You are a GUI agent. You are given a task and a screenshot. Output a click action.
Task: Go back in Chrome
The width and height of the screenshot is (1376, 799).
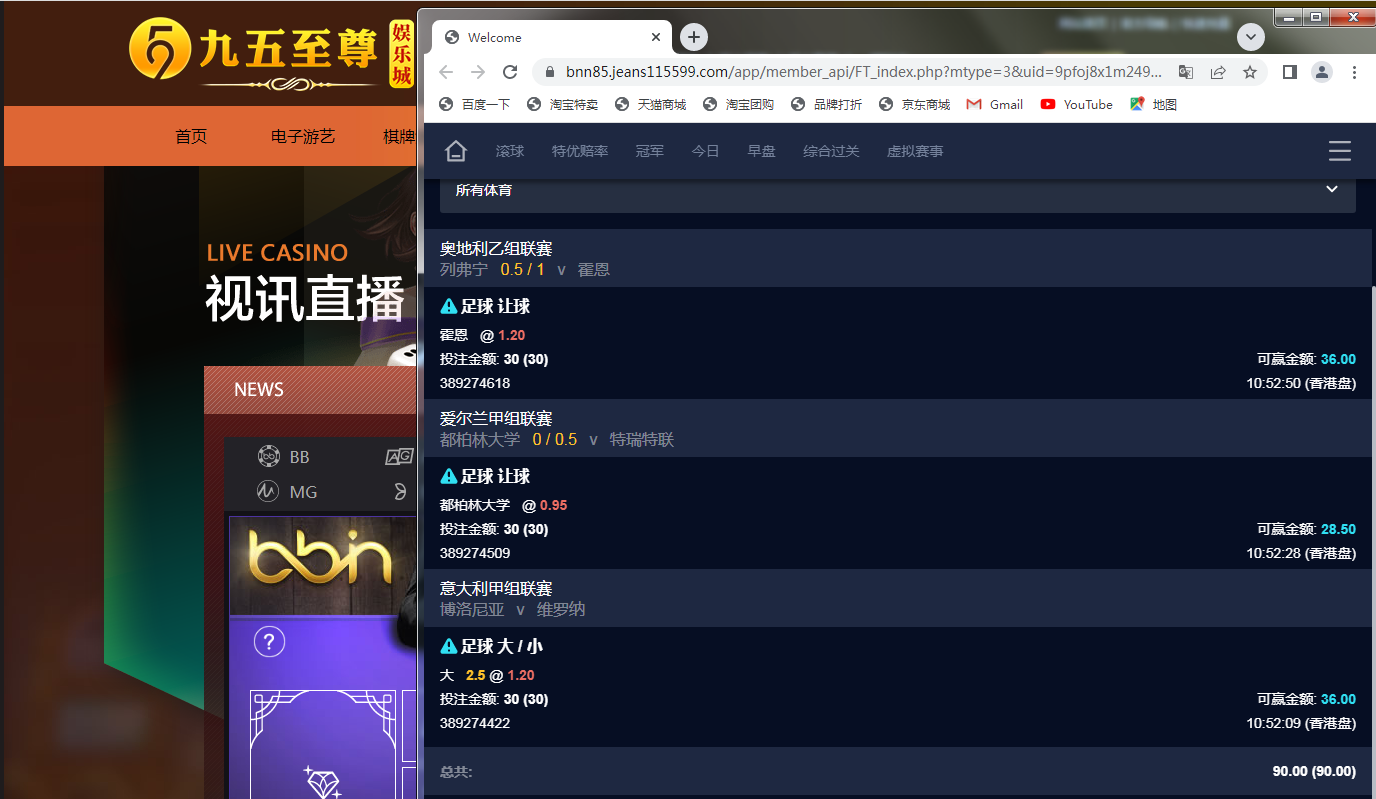[446, 72]
